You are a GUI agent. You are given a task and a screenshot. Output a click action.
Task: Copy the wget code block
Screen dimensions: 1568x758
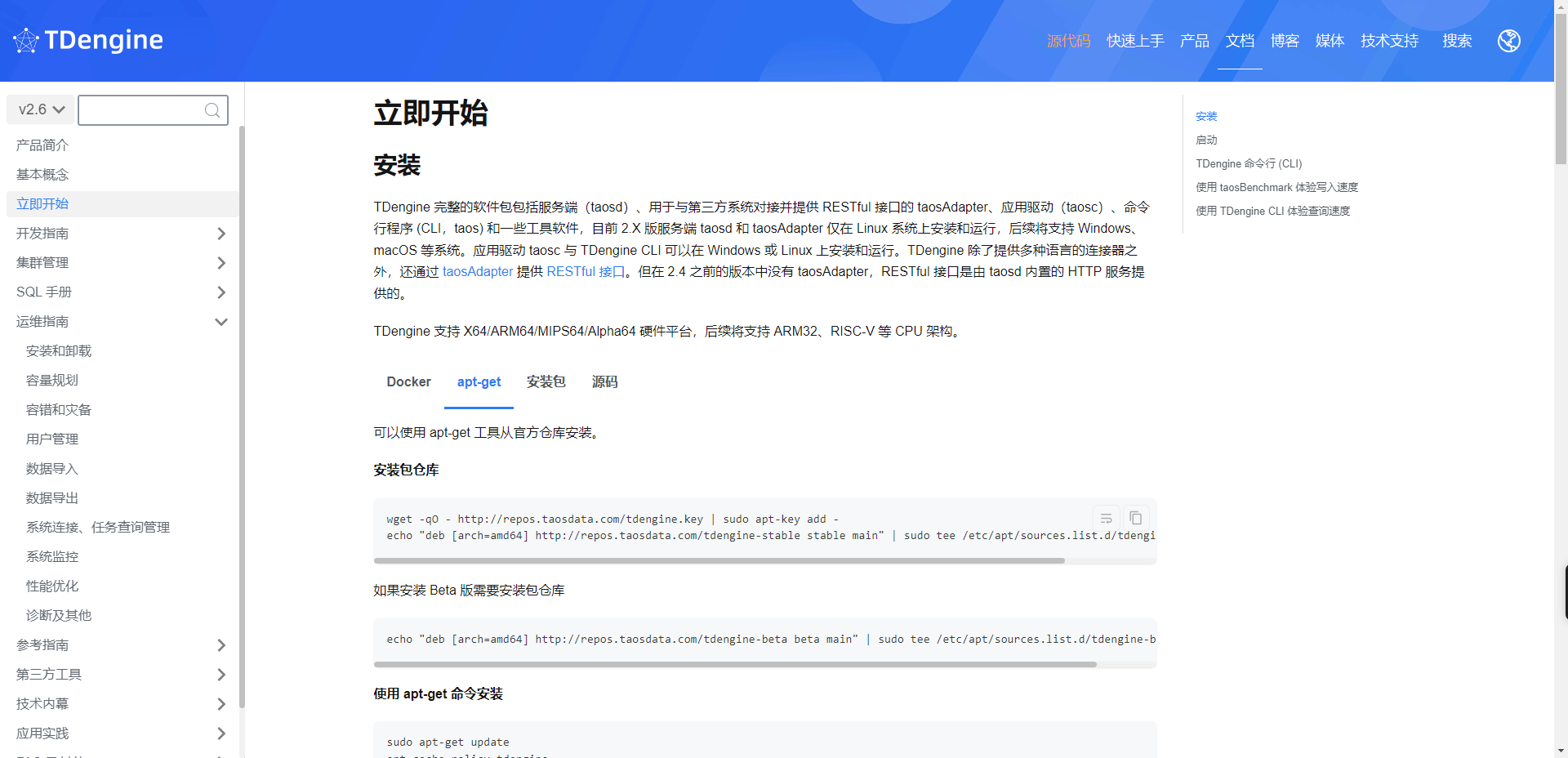[1135, 518]
